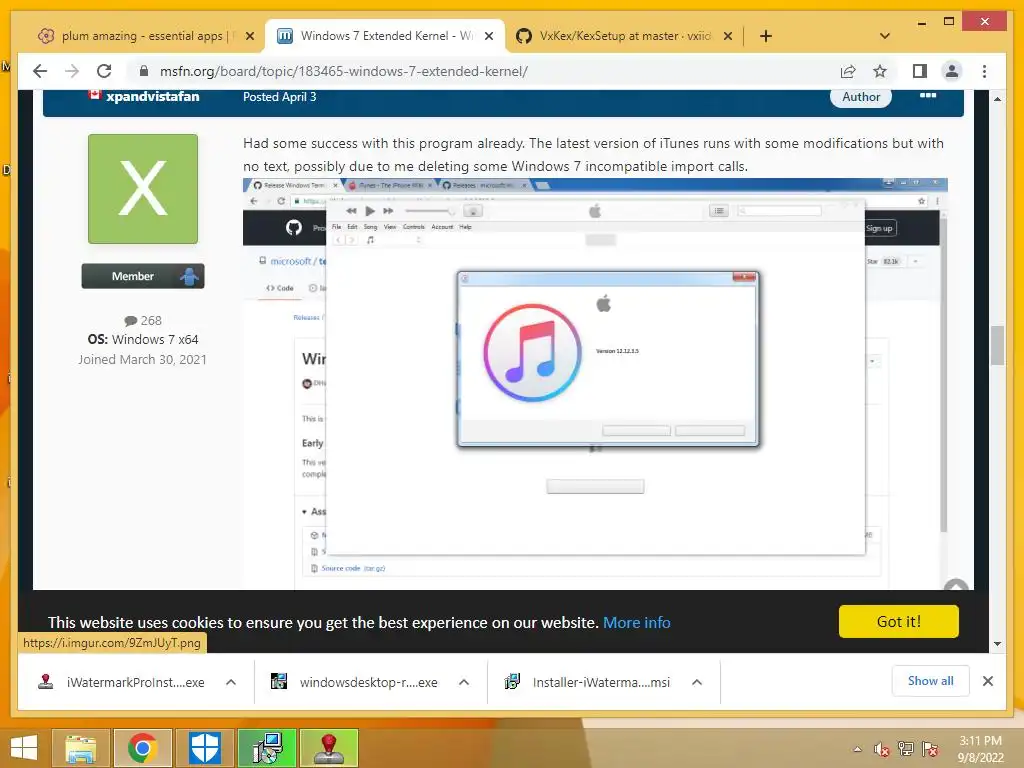Viewport: 1024px width, 768px height.
Task: Click the Member rank badge
Action: pyautogui.click(x=143, y=276)
